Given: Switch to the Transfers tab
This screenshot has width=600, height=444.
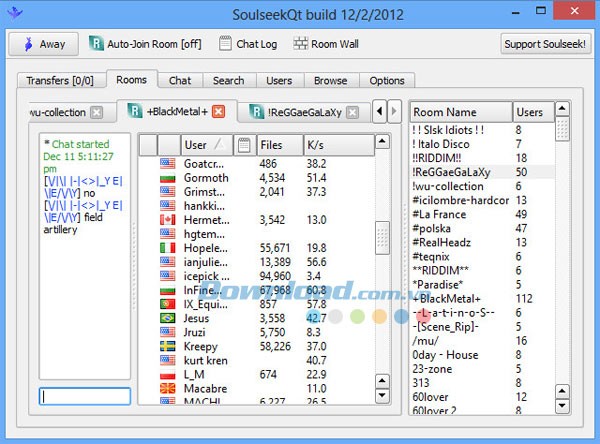Looking at the screenshot, I should pos(61,80).
